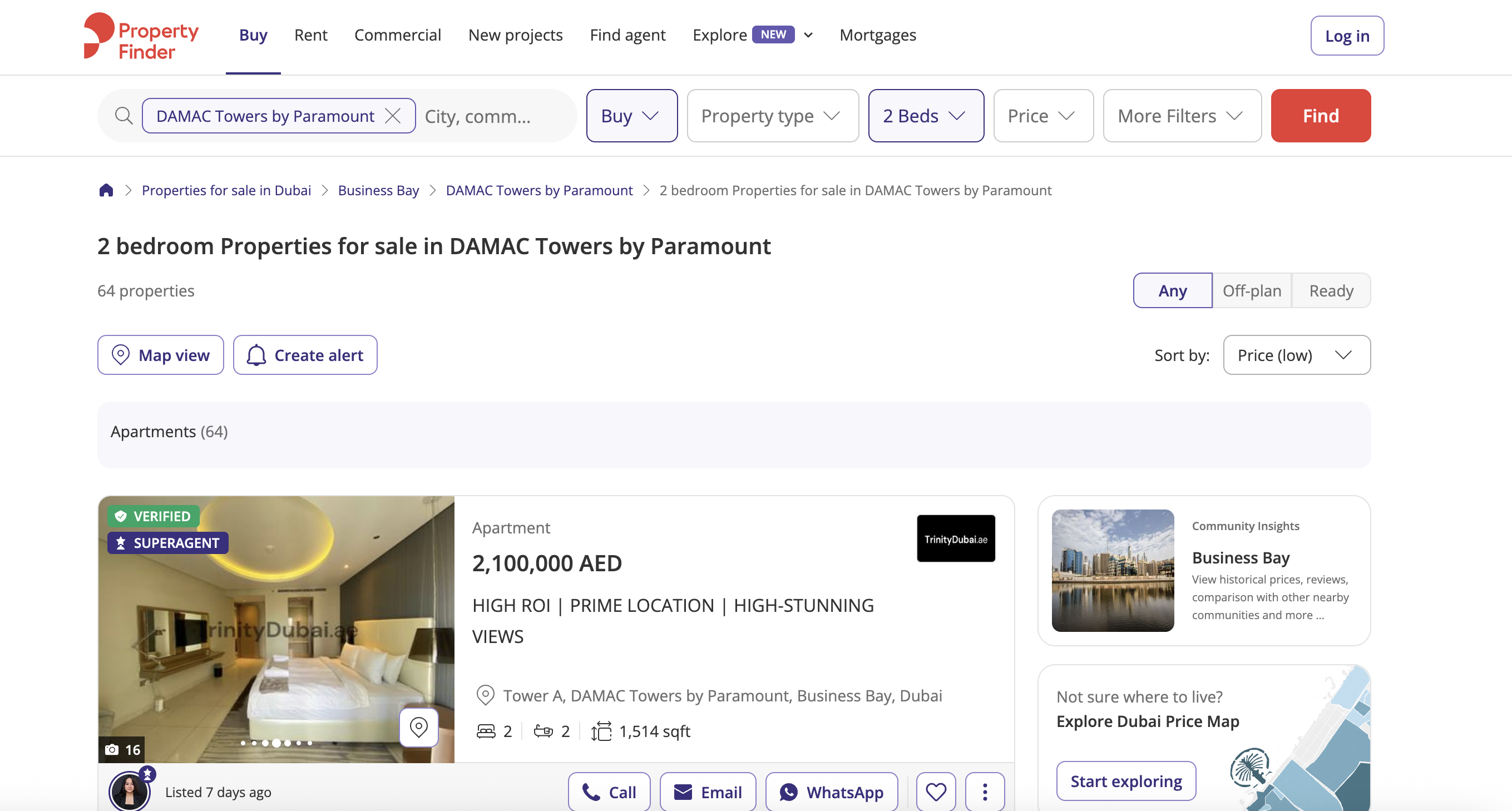Click the Palm island map illustration
The width and height of the screenshot is (1512, 811).
(x=1250, y=768)
